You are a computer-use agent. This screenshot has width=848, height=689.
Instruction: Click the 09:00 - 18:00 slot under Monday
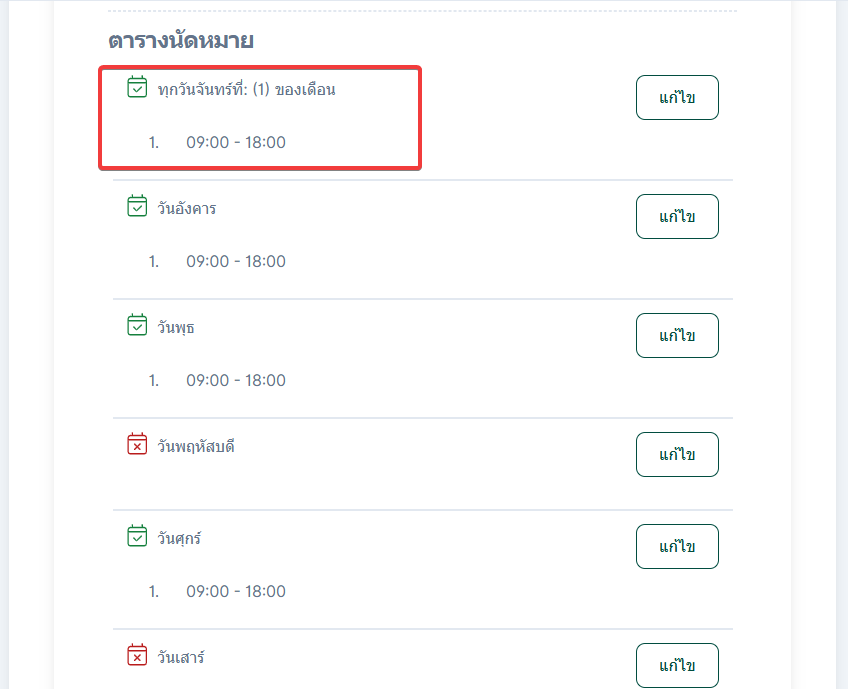coord(235,142)
